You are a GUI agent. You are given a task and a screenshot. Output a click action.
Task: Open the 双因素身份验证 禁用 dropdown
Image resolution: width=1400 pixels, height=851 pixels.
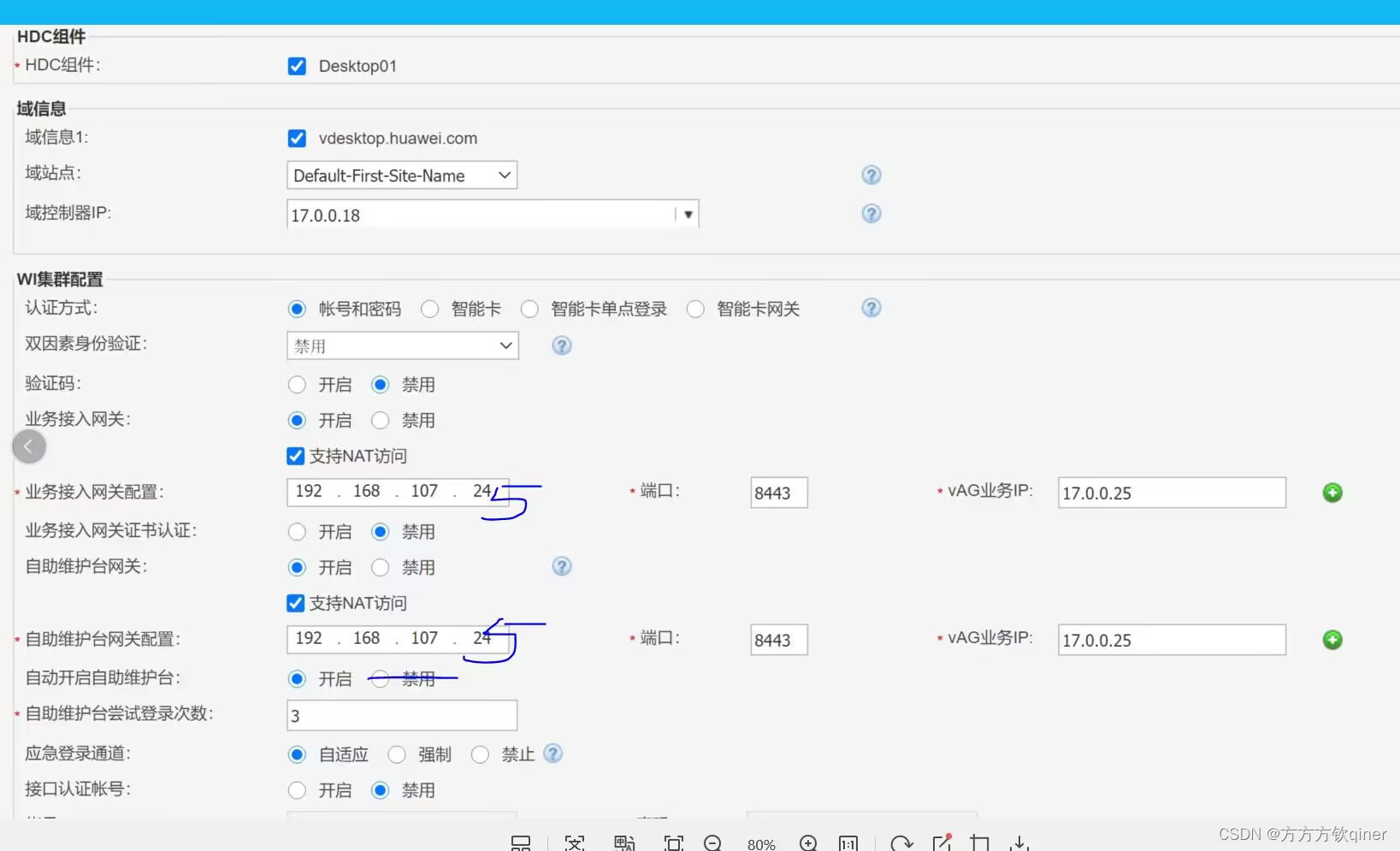tap(402, 346)
